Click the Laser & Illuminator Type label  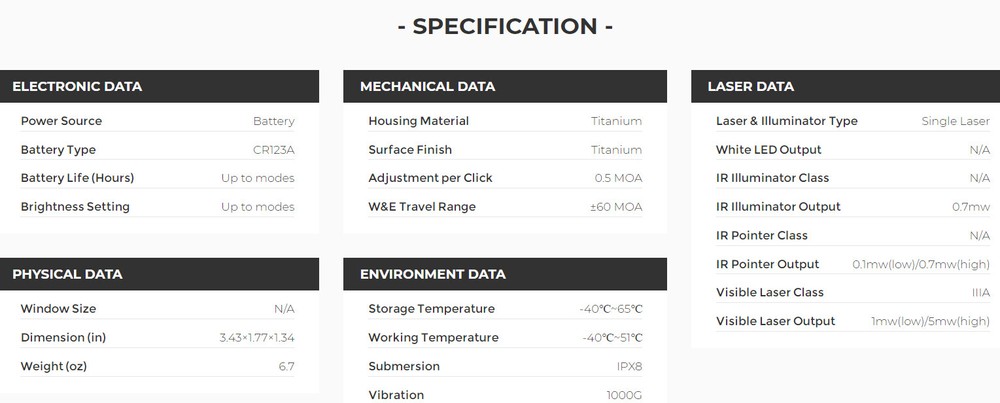click(786, 121)
